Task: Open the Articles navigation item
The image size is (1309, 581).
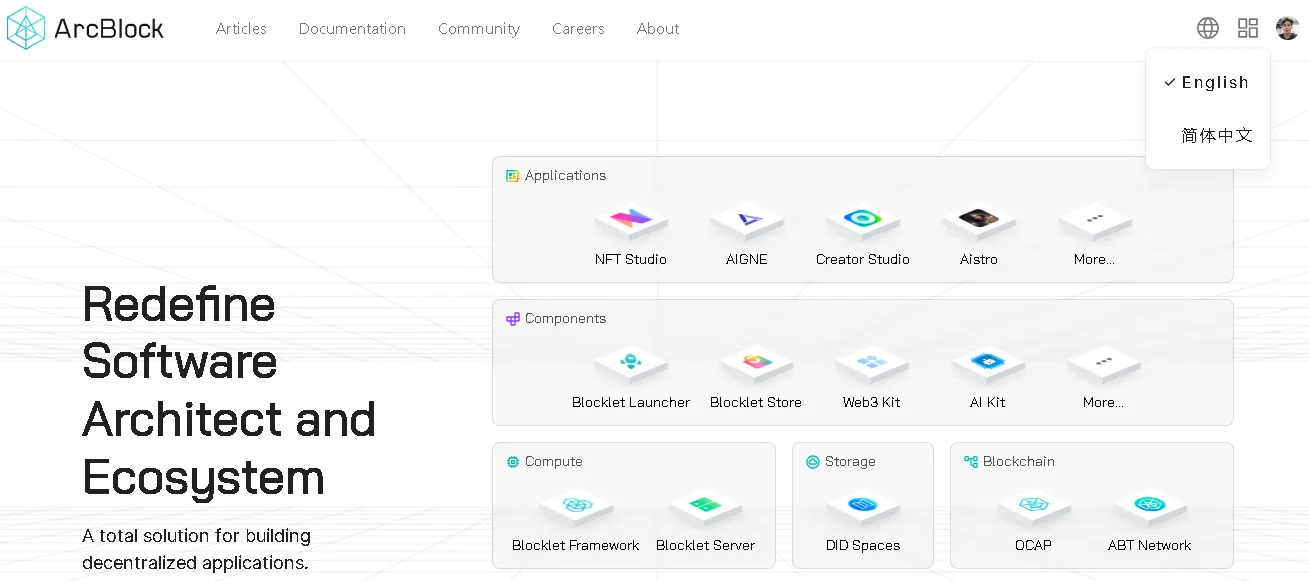Action: click(241, 29)
